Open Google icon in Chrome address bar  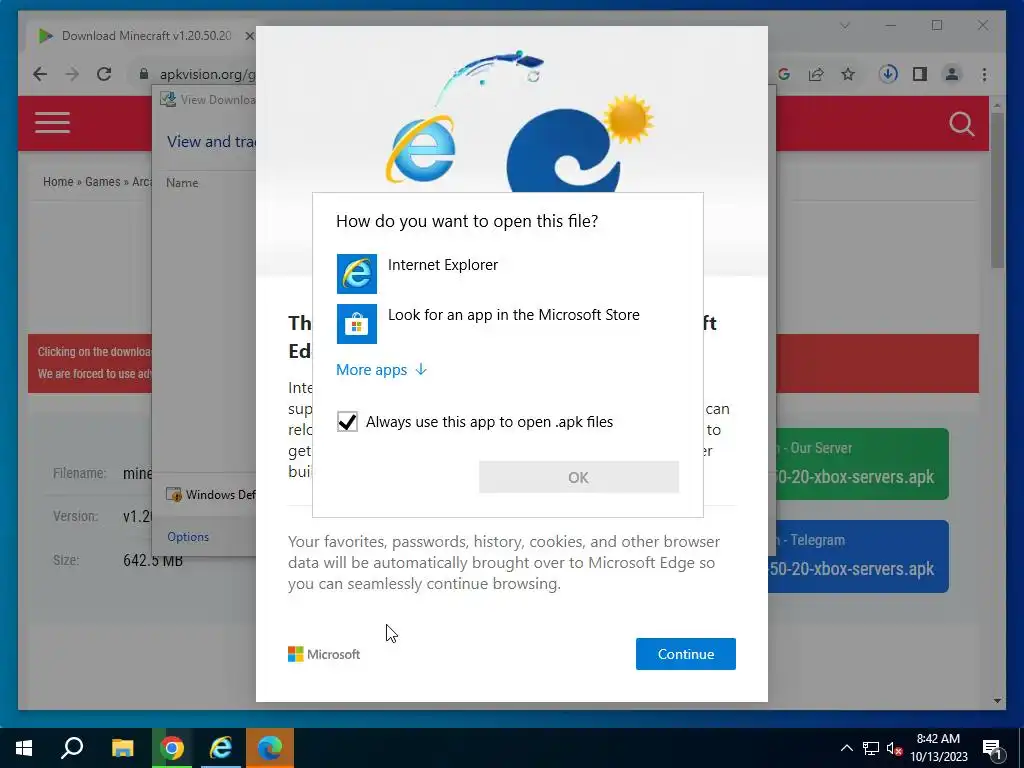coord(784,74)
